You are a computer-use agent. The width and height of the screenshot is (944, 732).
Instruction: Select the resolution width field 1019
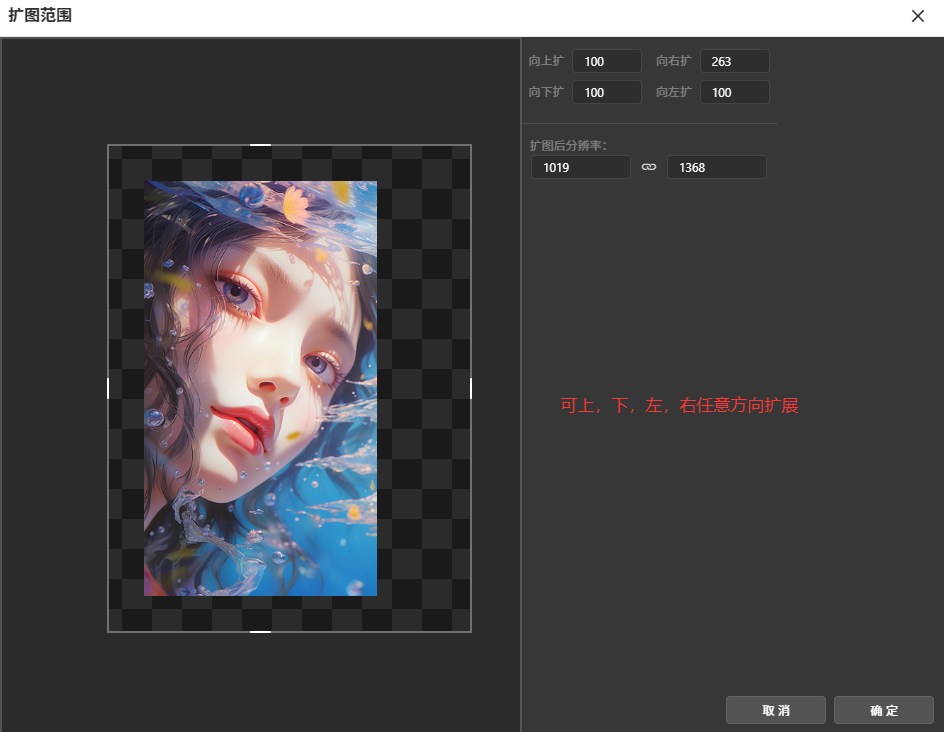coord(580,167)
